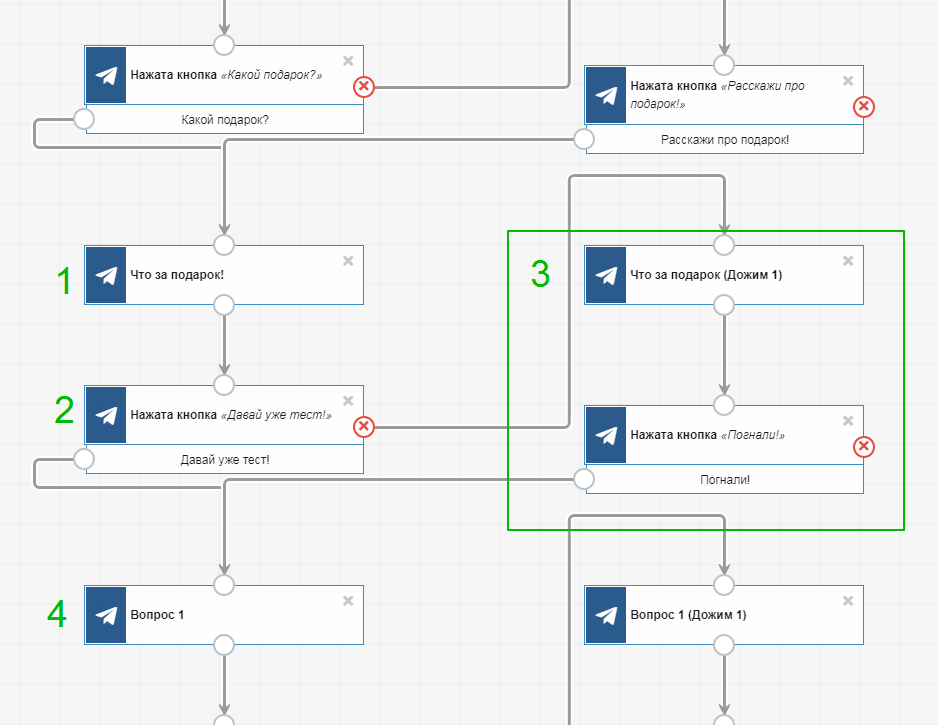Click input connector above «Вопрос 1» block

tap(224, 584)
